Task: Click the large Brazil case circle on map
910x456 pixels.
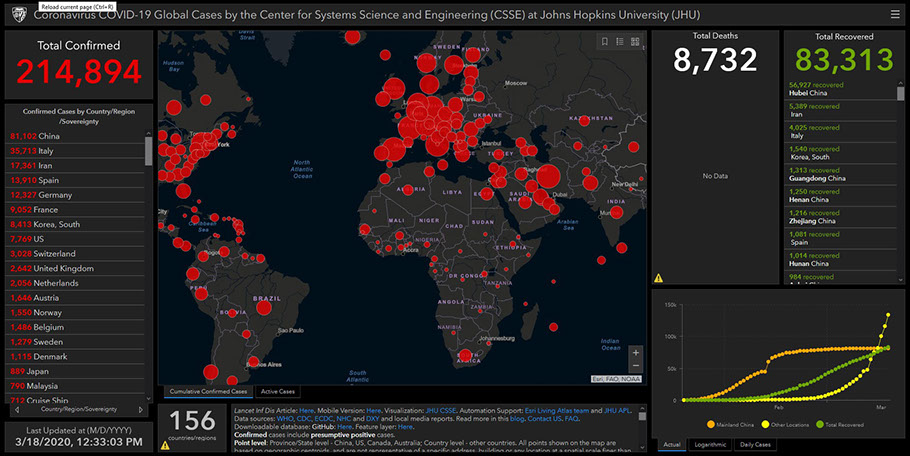Action: click(x=264, y=307)
